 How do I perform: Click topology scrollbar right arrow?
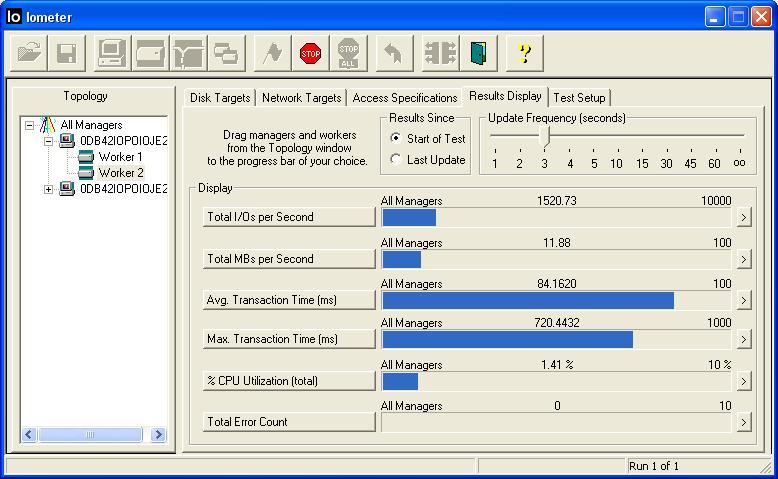(158, 435)
